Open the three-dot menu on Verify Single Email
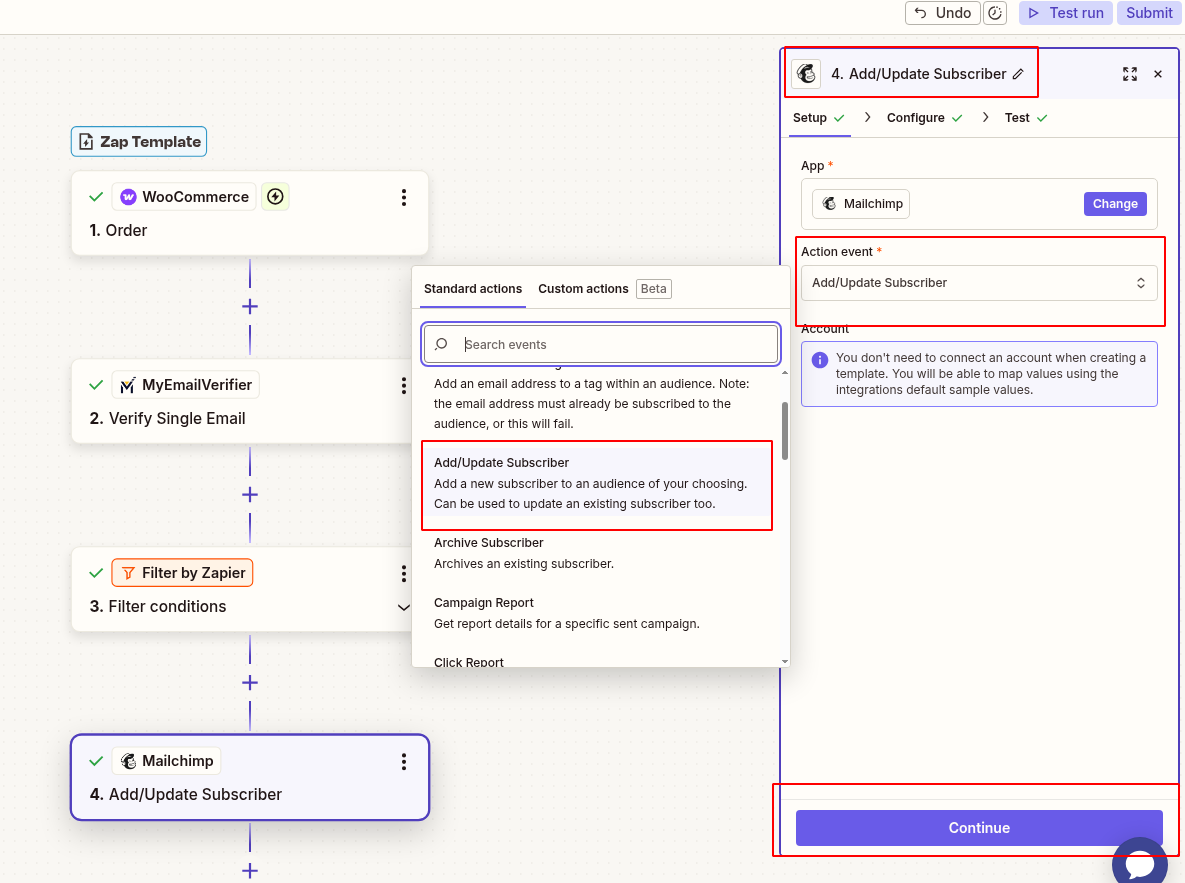 404,385
